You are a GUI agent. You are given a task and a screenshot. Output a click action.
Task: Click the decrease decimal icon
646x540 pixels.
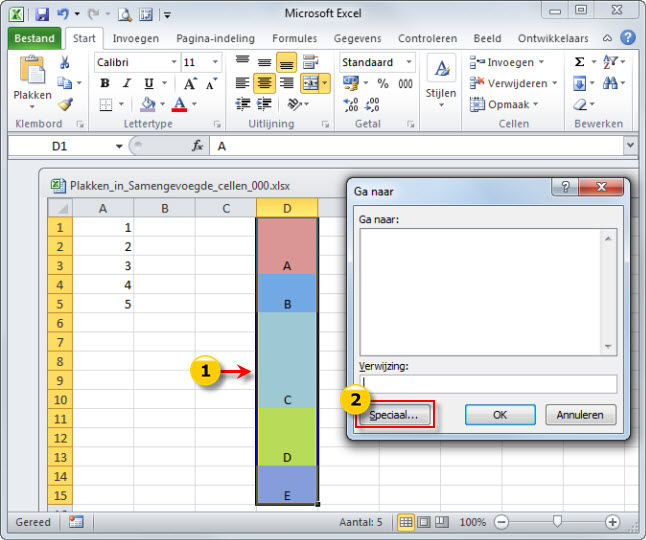372,105
